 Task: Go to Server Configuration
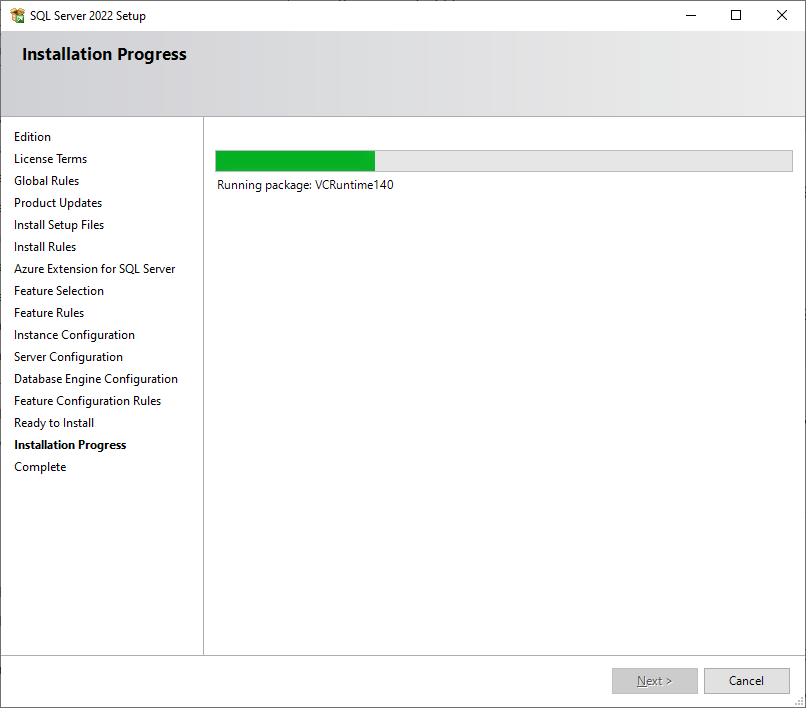pyautogui.click(x=67, y=356)
